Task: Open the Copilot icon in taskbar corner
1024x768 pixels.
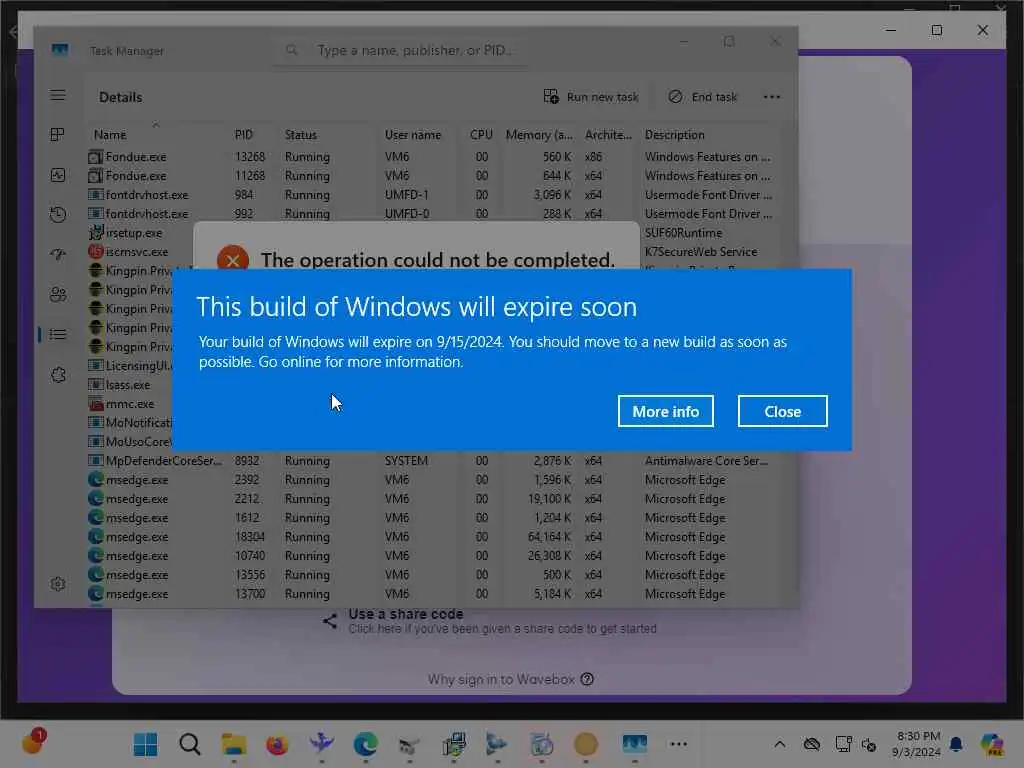Action: click(992, 744)
